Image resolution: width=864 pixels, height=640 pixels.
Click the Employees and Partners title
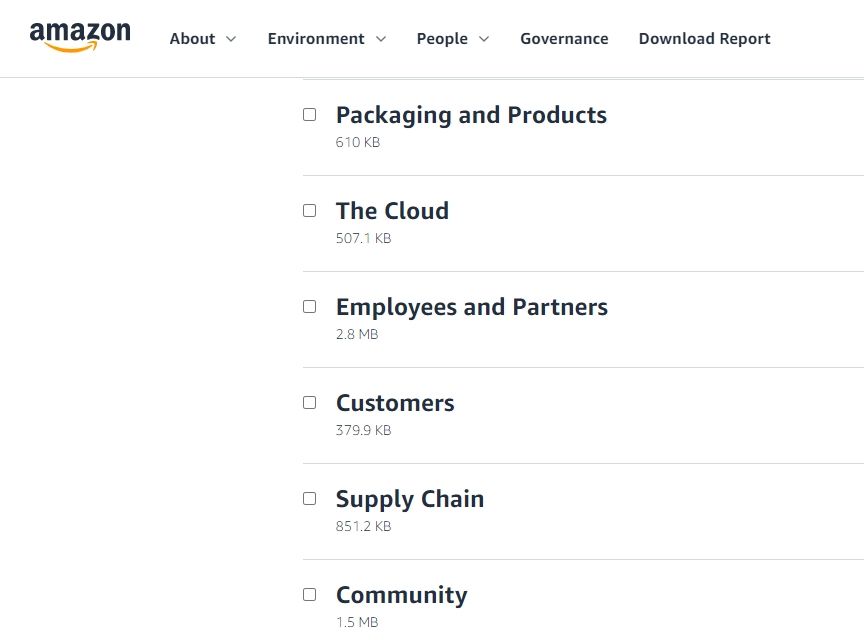pos(472,307)
